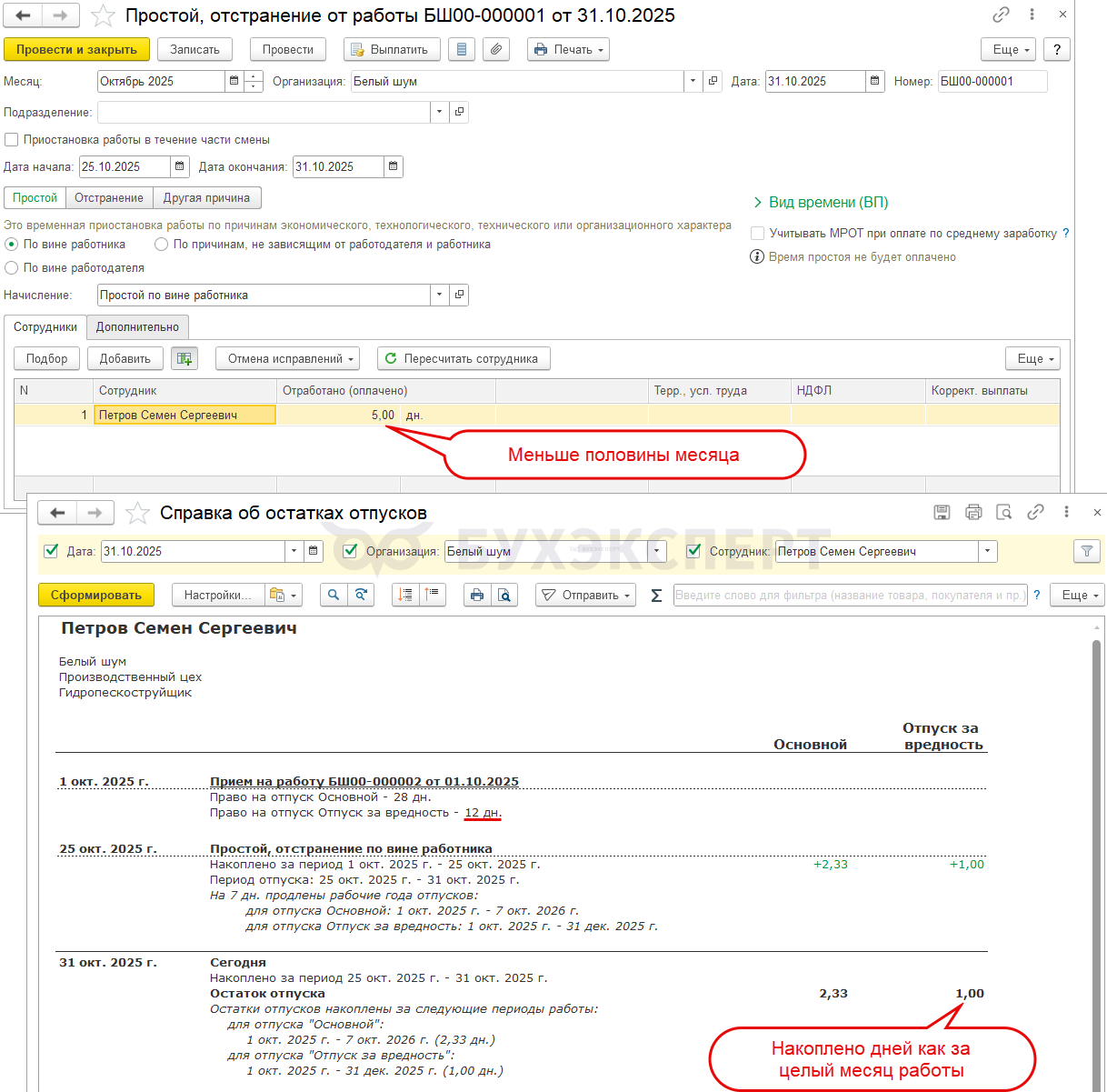Image resolution: width=1107 pixels, height=1092 pixels.
Task: Switch to the Дополнительно tab
Action: click(137, 327)
